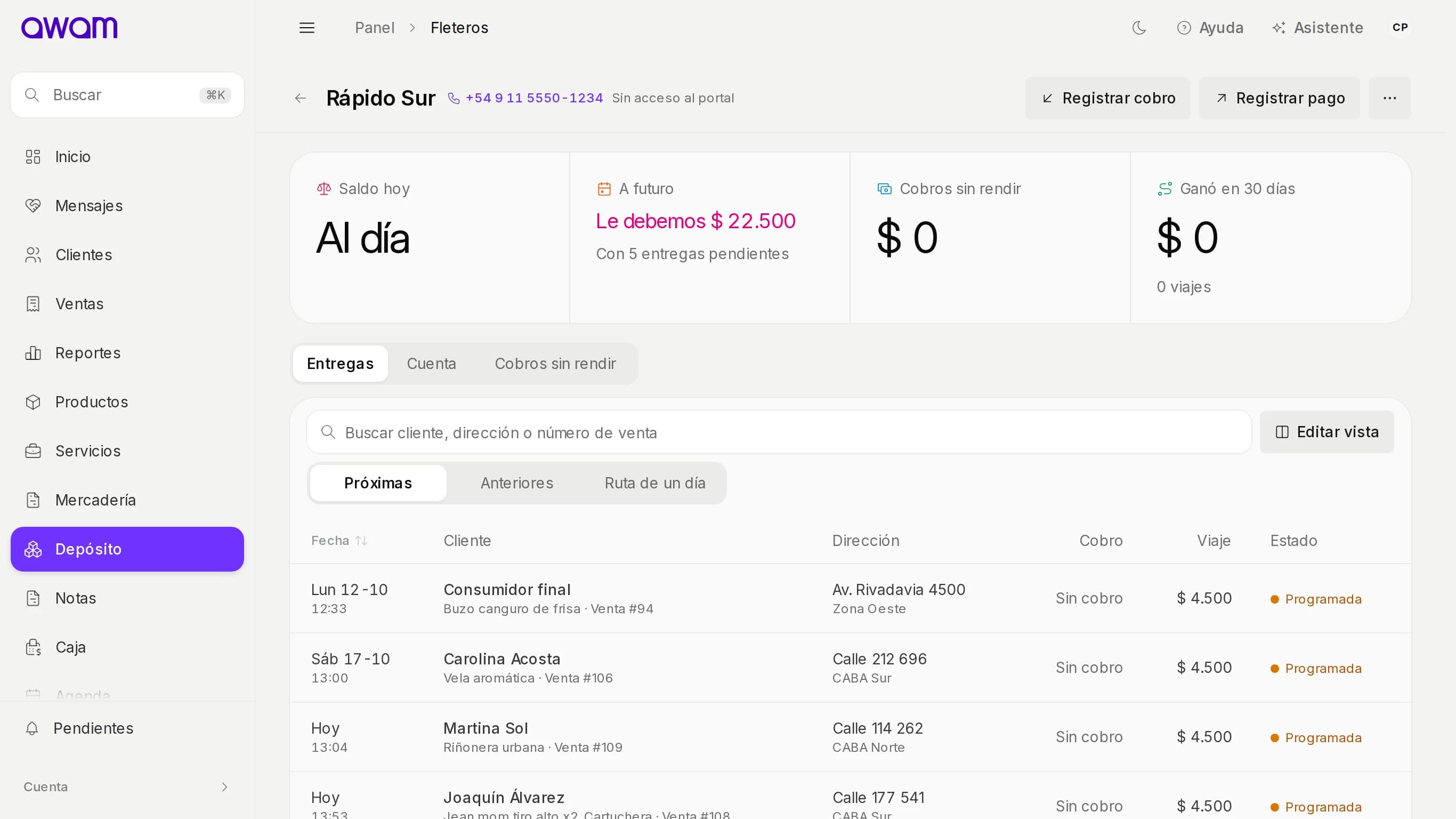Open the Asistente assistant
This screenshot has height=819, width=1456.
1317,28
